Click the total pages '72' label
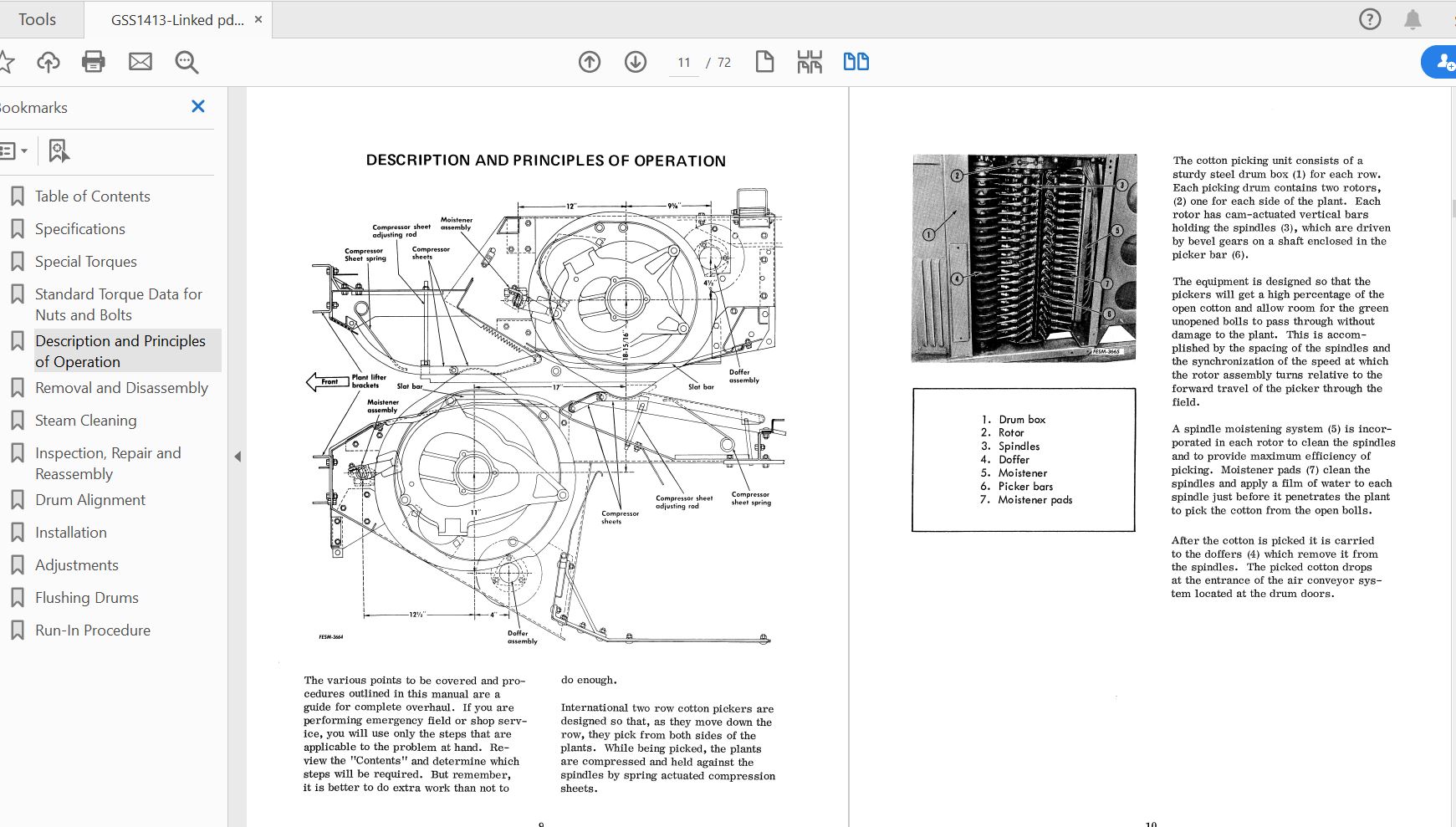 pyautogui.click(x=724, y=63)
